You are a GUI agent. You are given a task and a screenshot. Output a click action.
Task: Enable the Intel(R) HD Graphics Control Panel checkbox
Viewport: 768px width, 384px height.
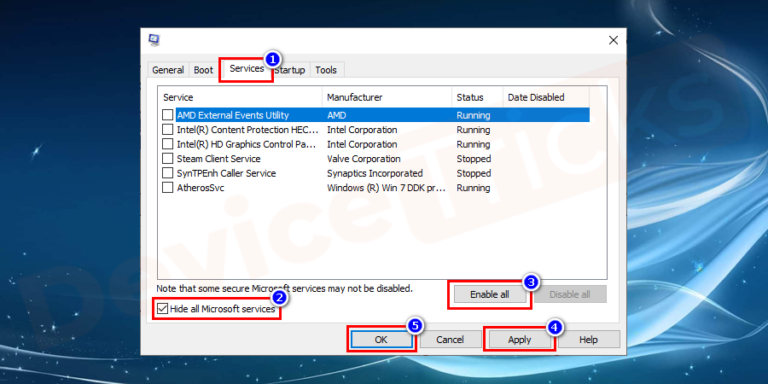pyautogui.click(x=168, y=144)
